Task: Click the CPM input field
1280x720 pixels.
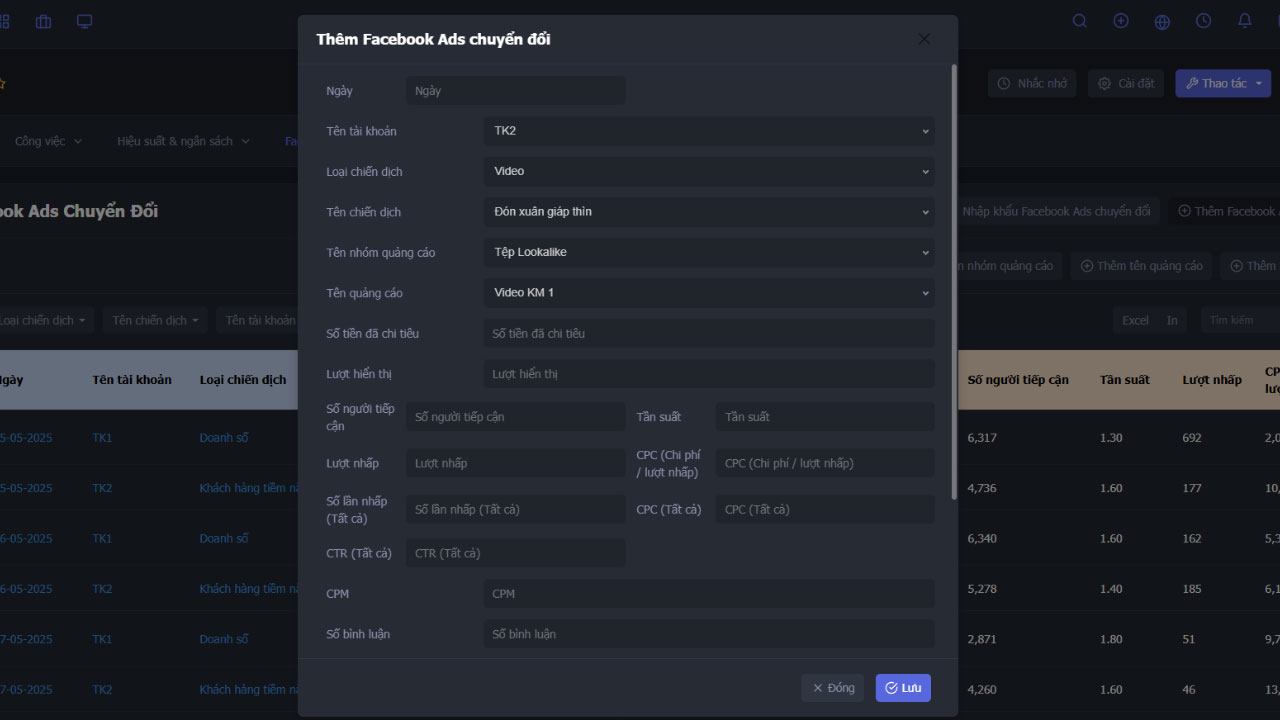Action: pyautogui.click(x=709, y=594)
